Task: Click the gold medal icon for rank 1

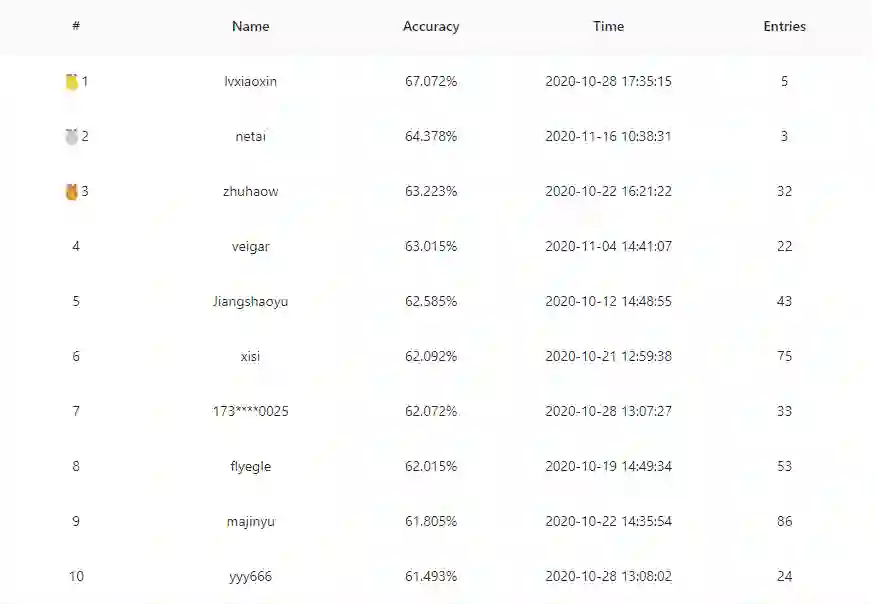Action: [x=71, y=82]
